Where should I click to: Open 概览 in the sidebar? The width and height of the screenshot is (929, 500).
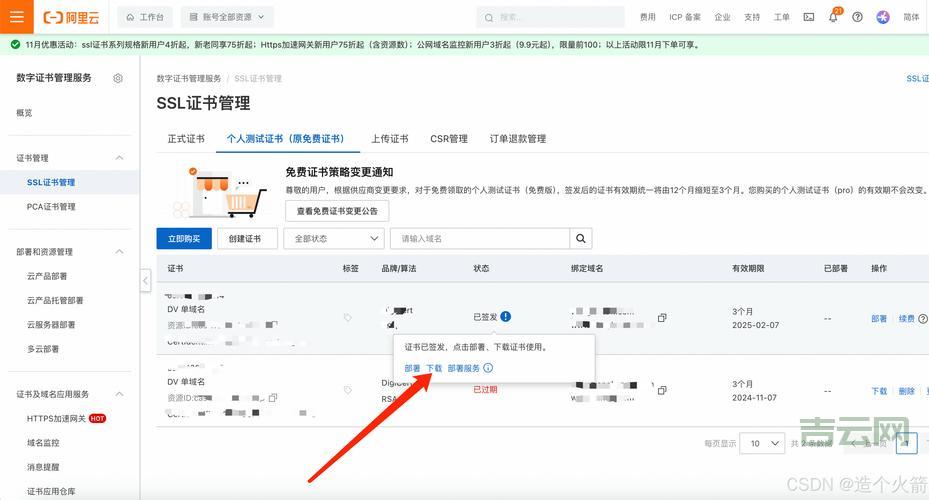(x=24, y=113)
